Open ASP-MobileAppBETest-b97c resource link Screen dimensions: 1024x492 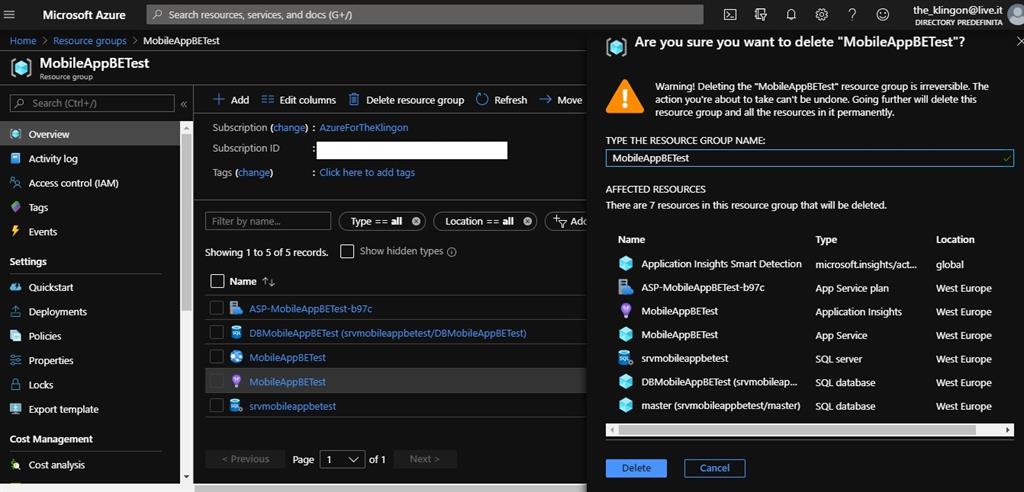click(311, 308)
